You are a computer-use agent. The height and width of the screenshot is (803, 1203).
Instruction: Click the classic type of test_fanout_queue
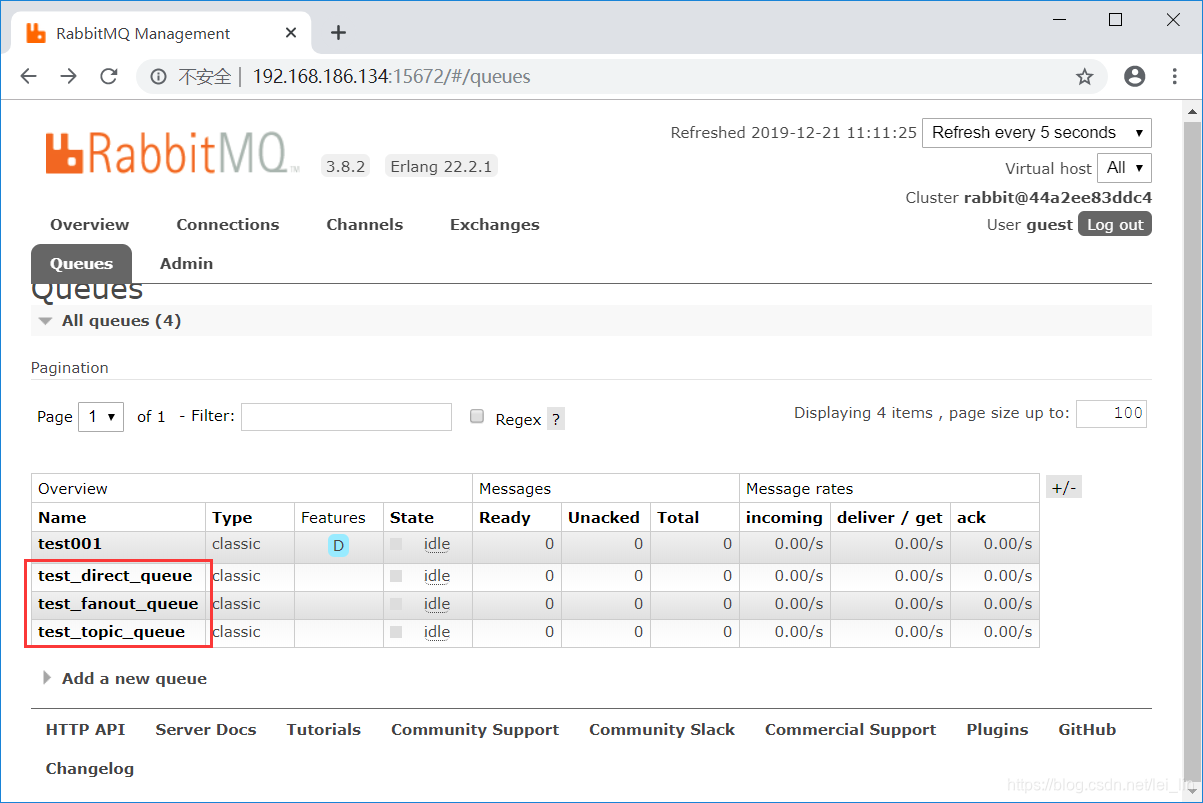(236, 604)
